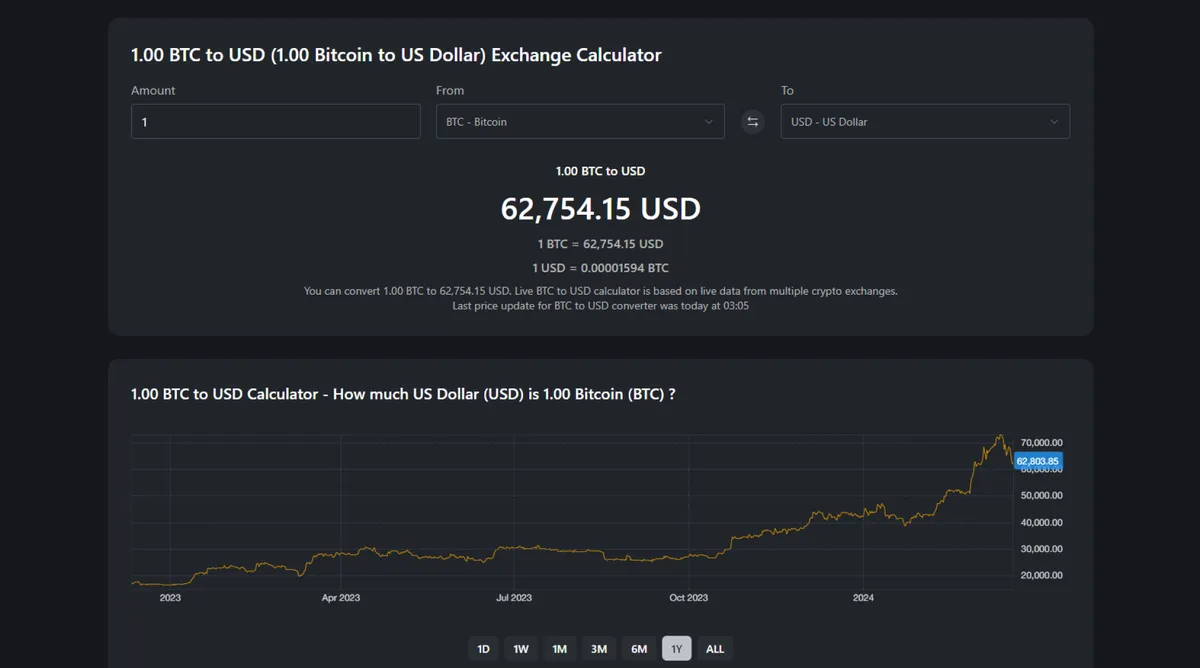Screen dimensions: 1200x668
Task: Select the 1W chart range
Action: [x=520, y=648]
